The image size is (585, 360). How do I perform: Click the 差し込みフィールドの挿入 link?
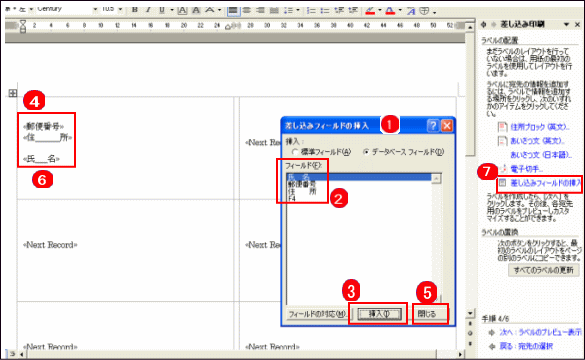tap(545, 183)
